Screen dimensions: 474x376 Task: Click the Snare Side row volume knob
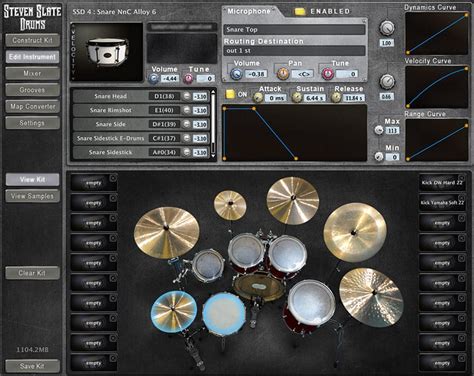[187, 124]
